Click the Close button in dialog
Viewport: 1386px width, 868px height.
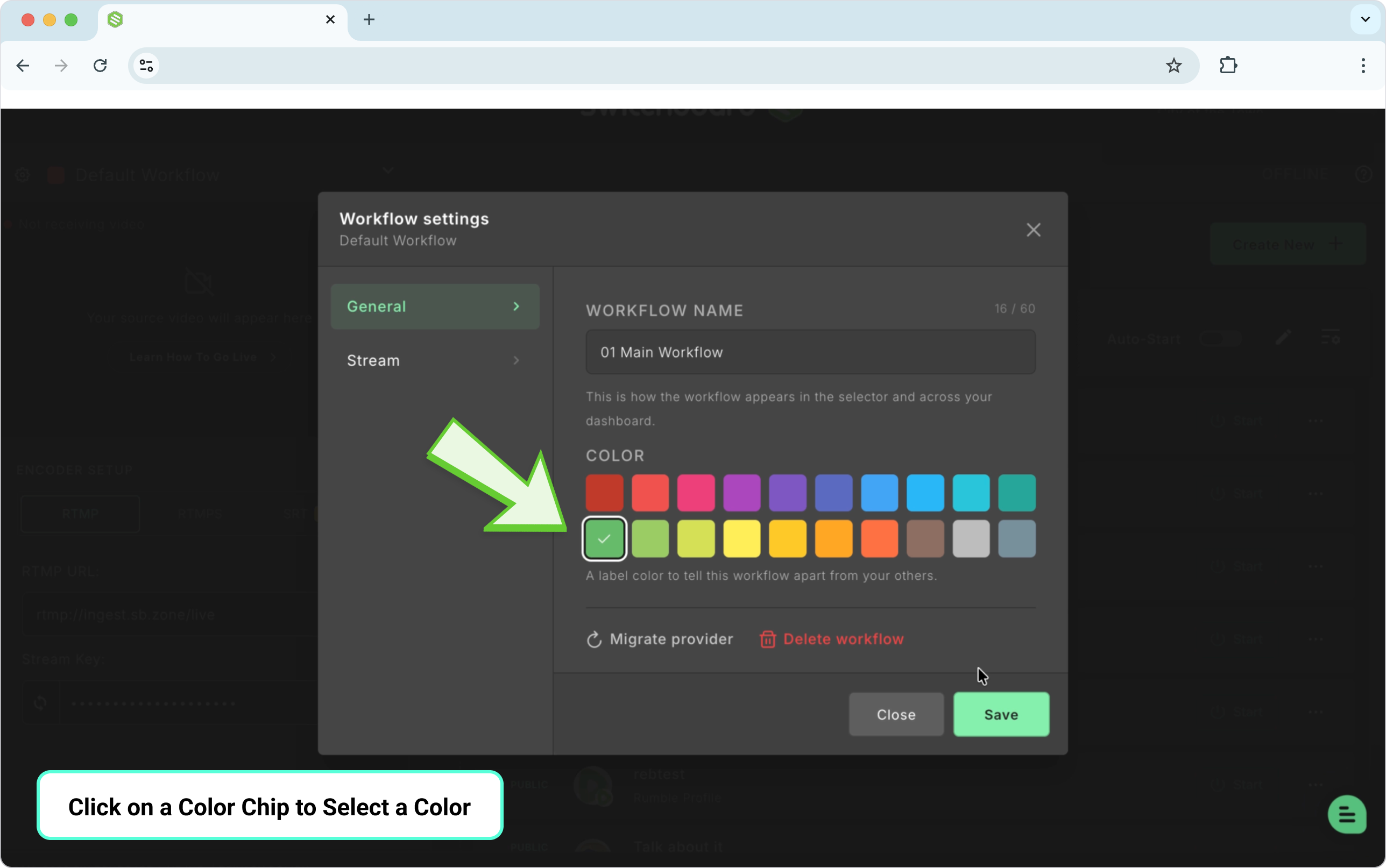pyautogui.click(x=896, y=714)
